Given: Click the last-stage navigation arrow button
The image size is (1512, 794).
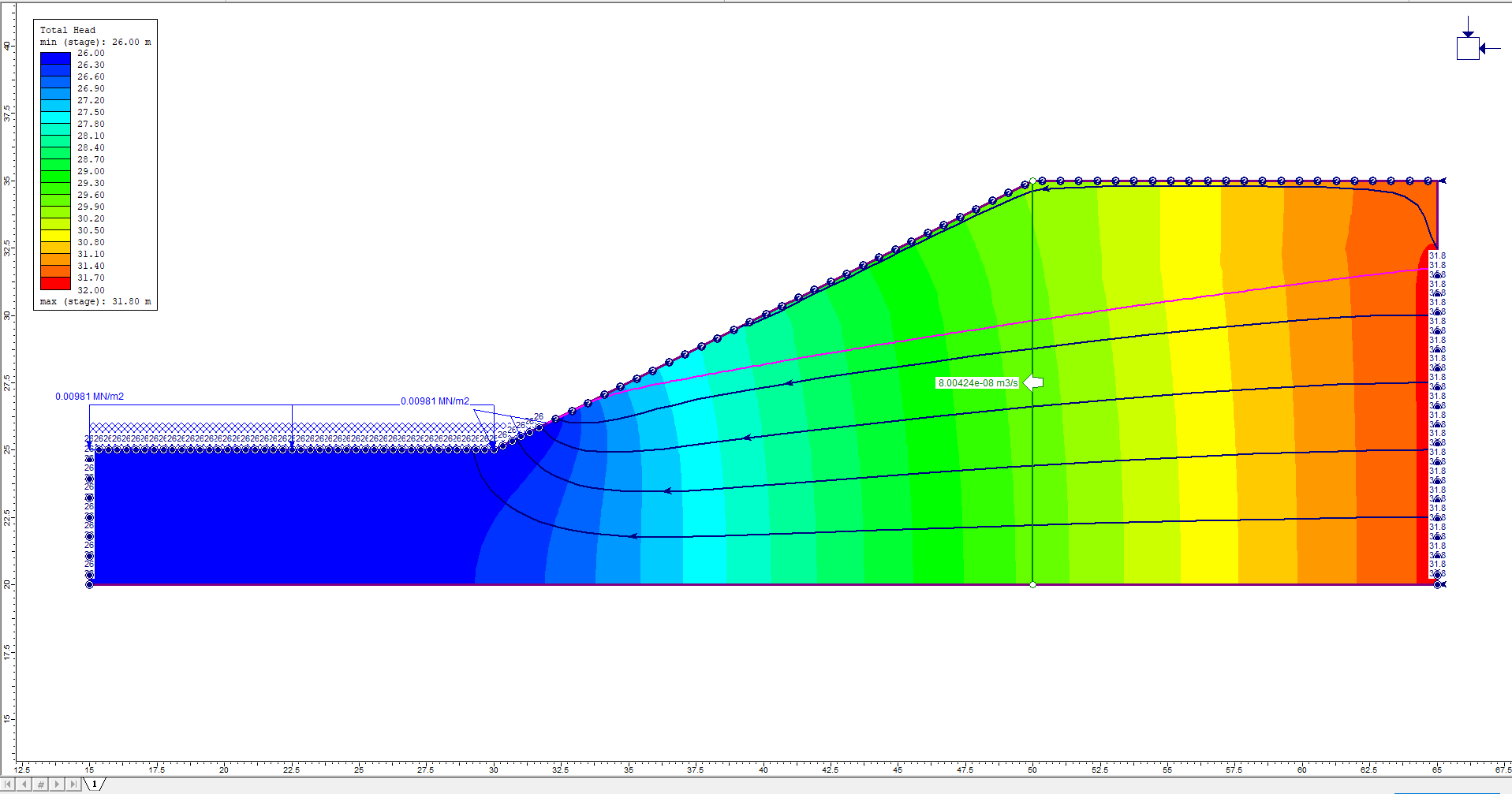Looking at the screenshot, I should [73, 785].
